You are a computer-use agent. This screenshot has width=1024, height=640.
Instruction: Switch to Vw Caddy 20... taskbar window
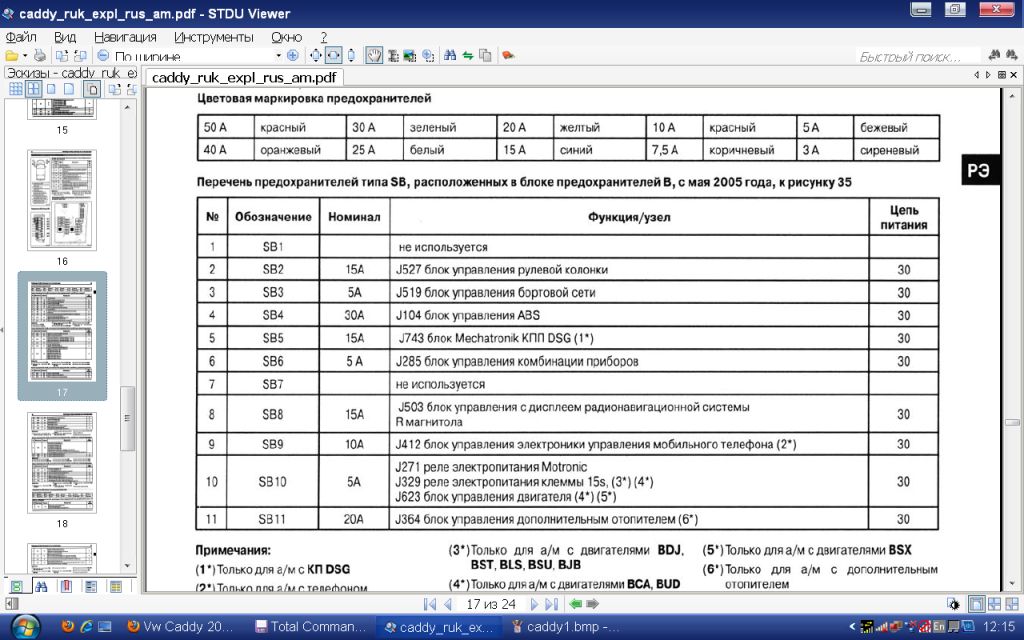[x=181, y=627]
